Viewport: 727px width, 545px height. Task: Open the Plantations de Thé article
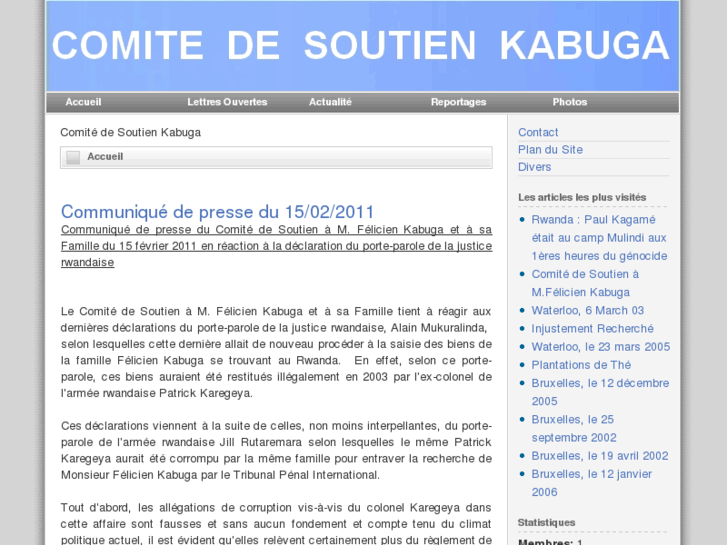point(581,365)
